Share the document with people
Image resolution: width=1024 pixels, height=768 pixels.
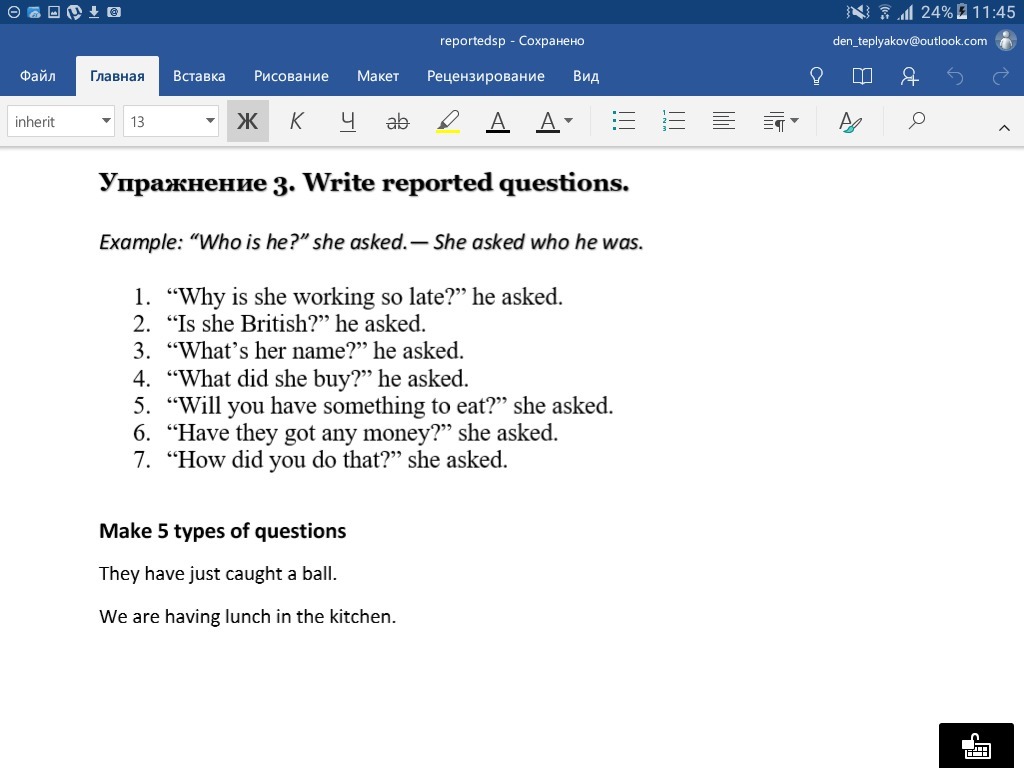pyautogui.click(x=909, y=76)
